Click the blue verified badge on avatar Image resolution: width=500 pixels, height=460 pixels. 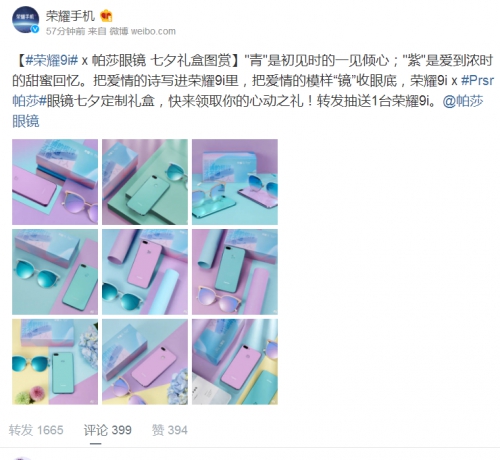[x=35, y=29]
